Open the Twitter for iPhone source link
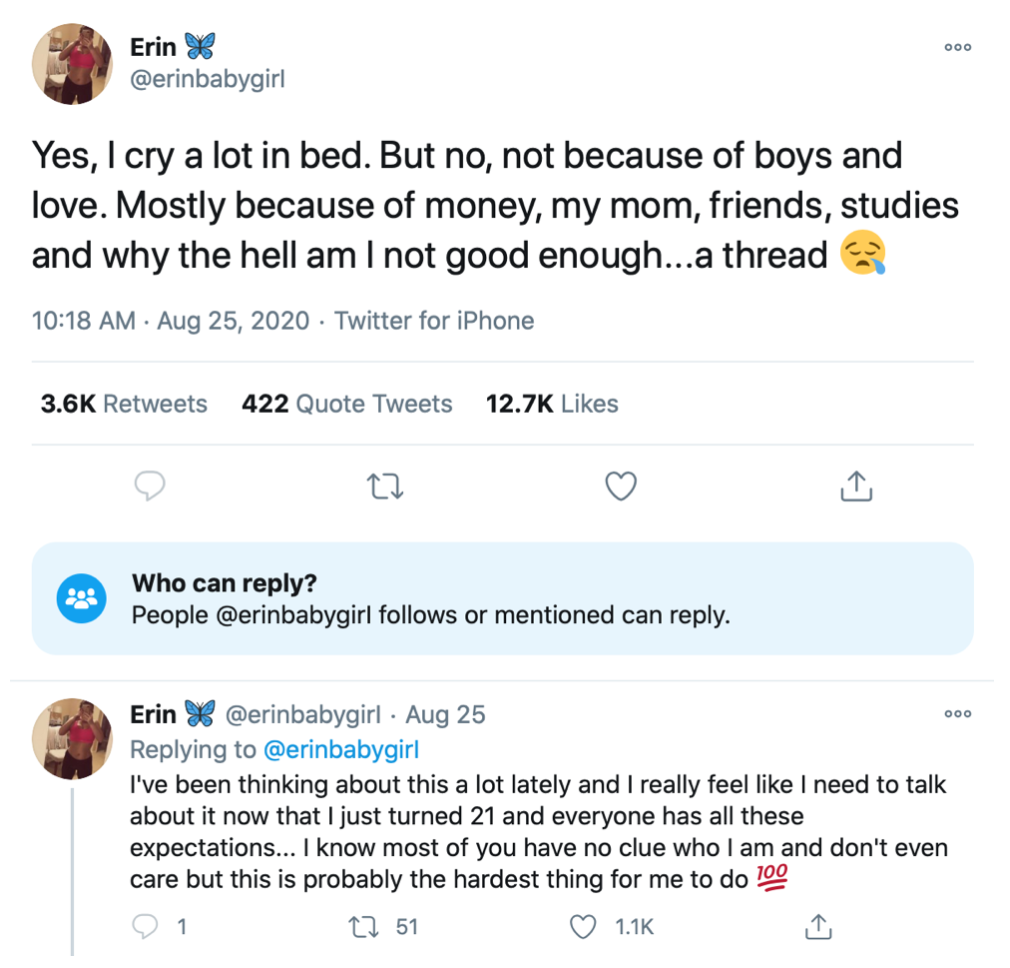The image size is (1010, 968). tap(434, 321)
